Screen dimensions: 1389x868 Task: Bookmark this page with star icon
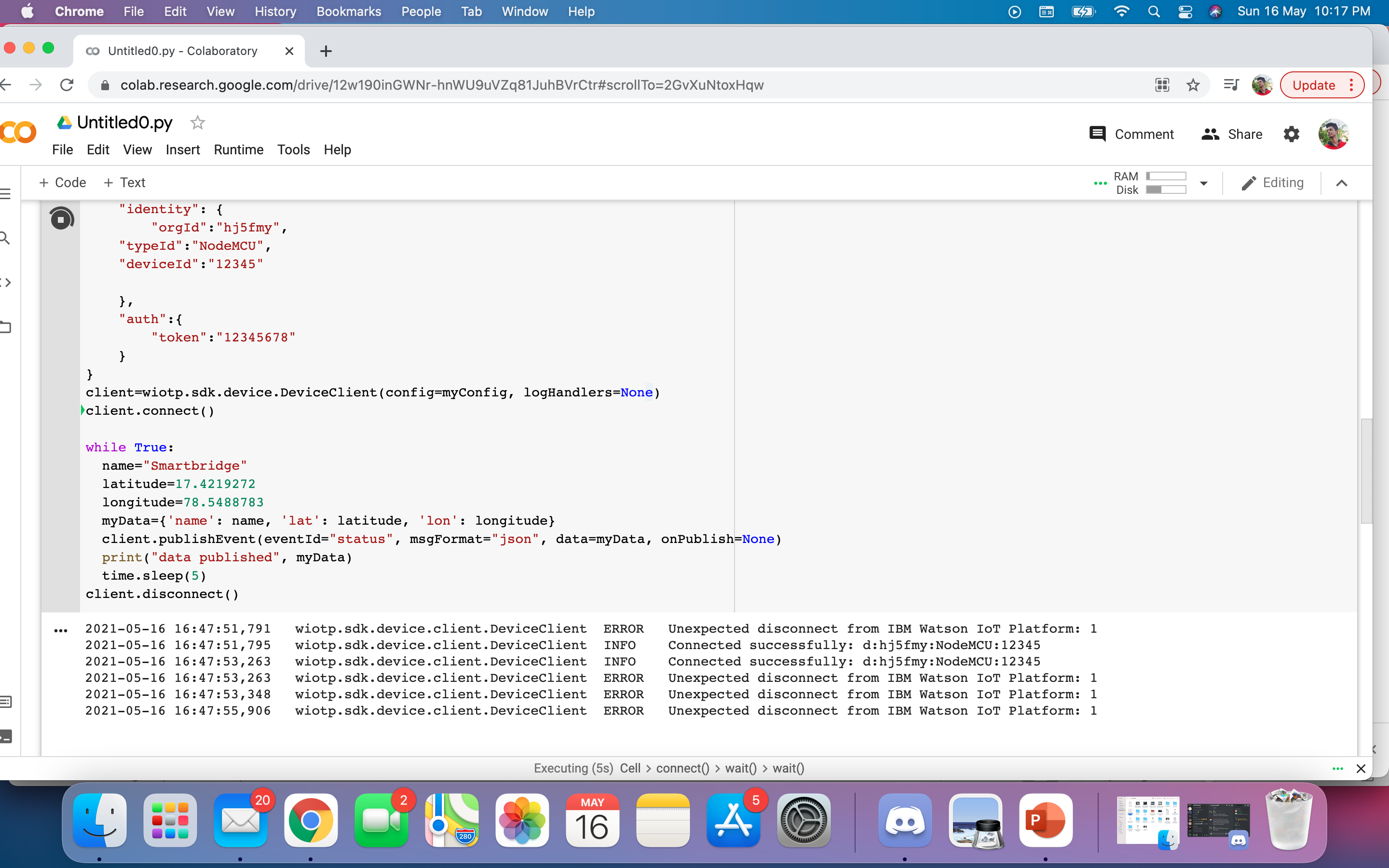[x=1193, y=85]
